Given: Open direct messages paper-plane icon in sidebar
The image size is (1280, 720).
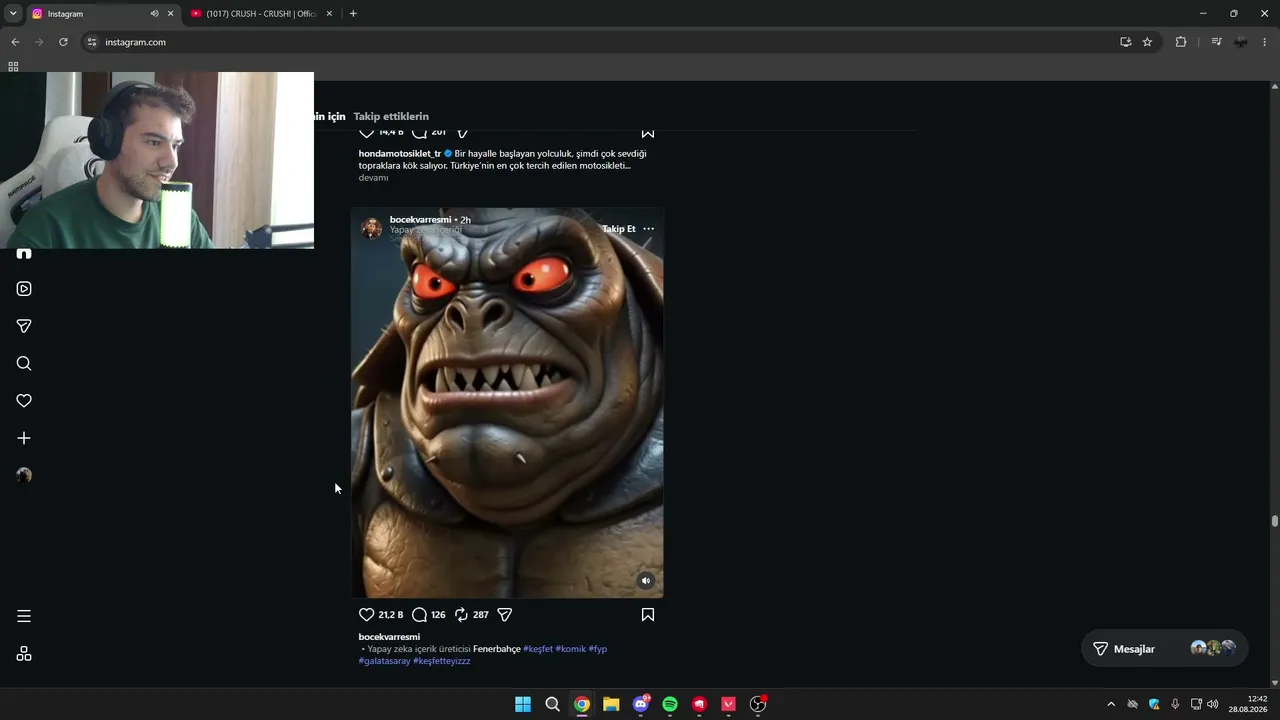Looking at the screenshot, I should tap(24, 326).
